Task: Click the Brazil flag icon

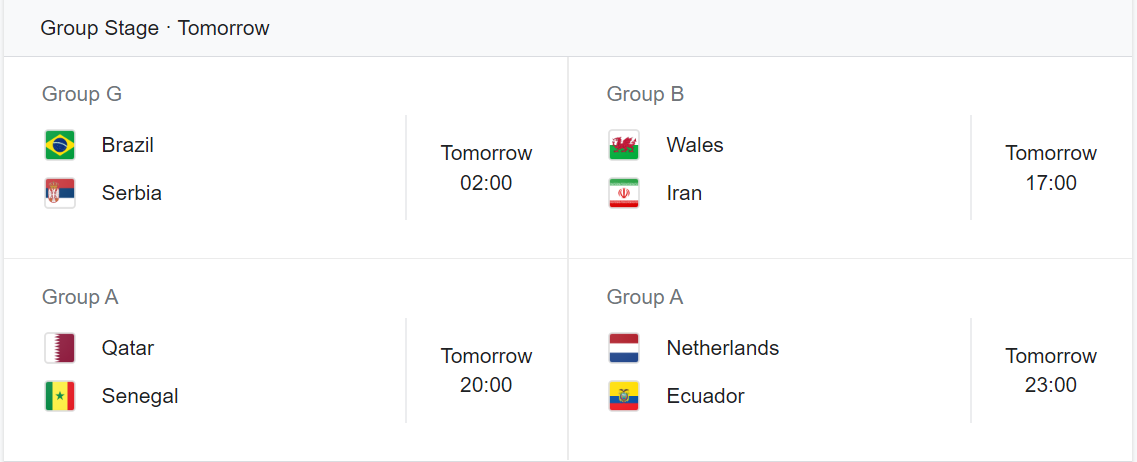Action: 59,145
